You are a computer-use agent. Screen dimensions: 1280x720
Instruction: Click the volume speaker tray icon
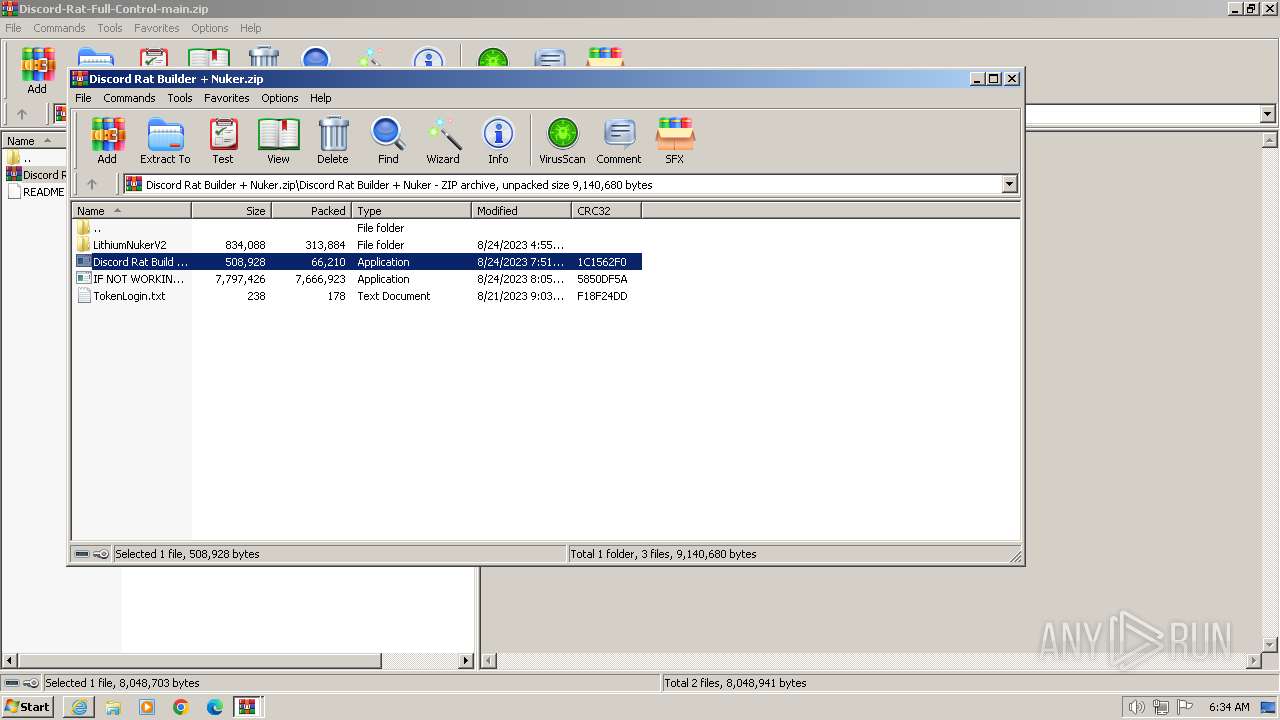click(x=1136, y=707)
